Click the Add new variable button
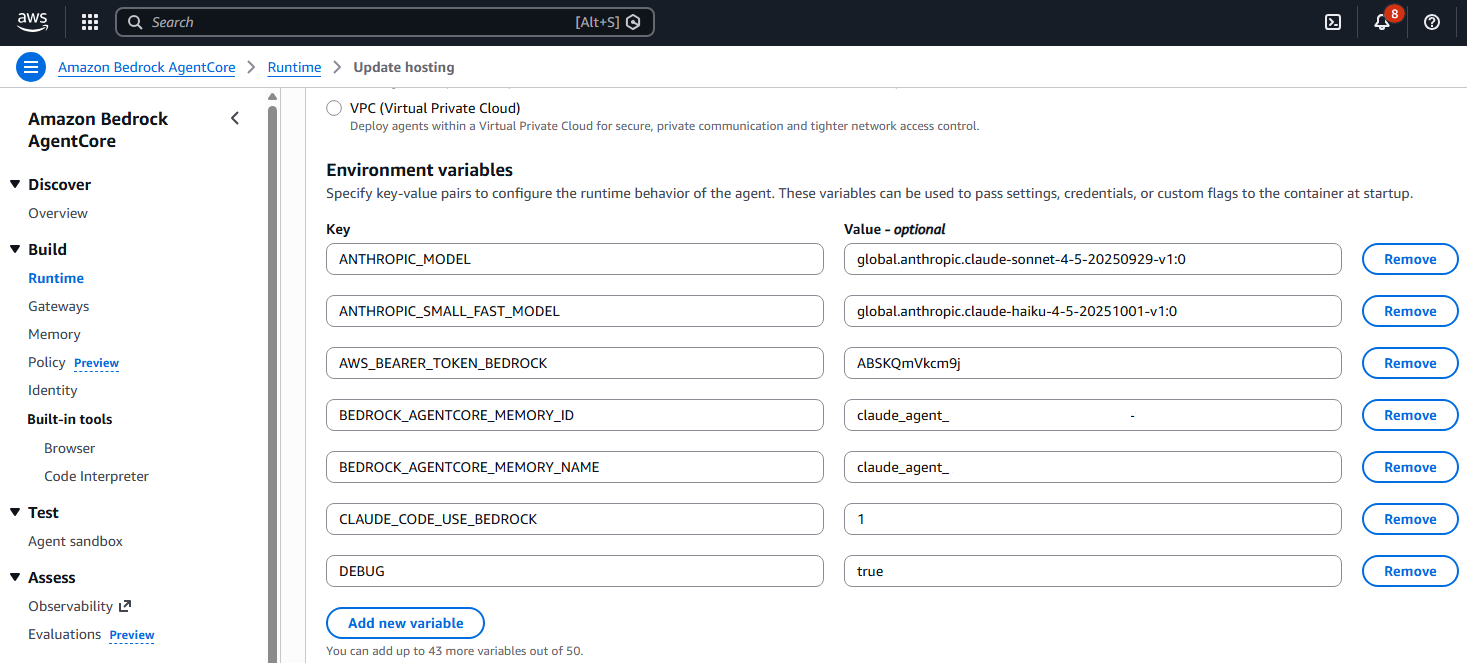 (405, 623)
